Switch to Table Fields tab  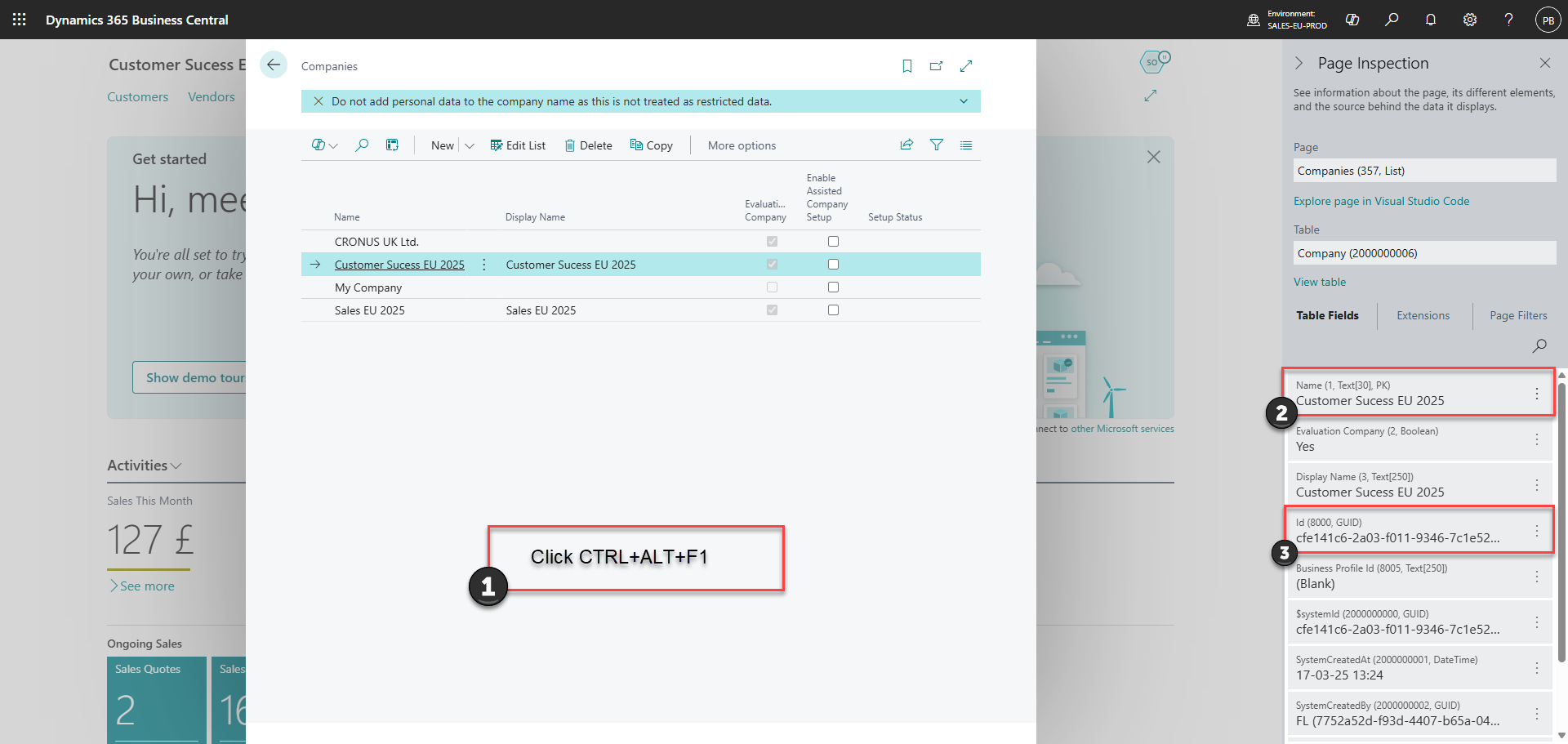[1327, 315]
